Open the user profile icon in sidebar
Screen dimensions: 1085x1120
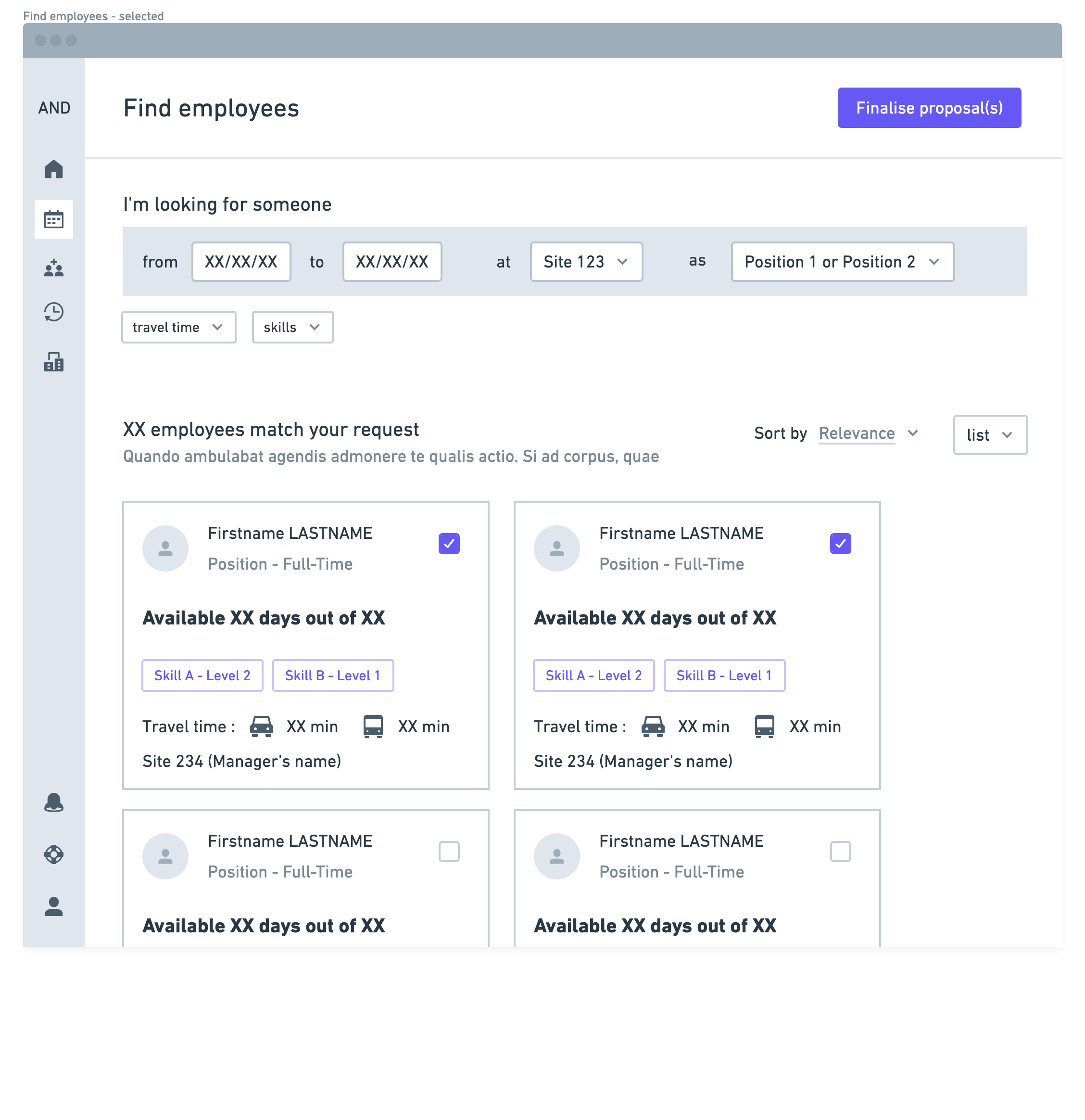click(54, 906)
